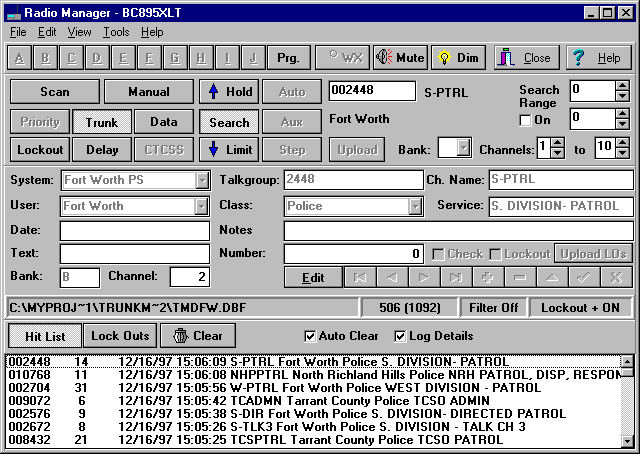Select bank H button

(201, 58)
